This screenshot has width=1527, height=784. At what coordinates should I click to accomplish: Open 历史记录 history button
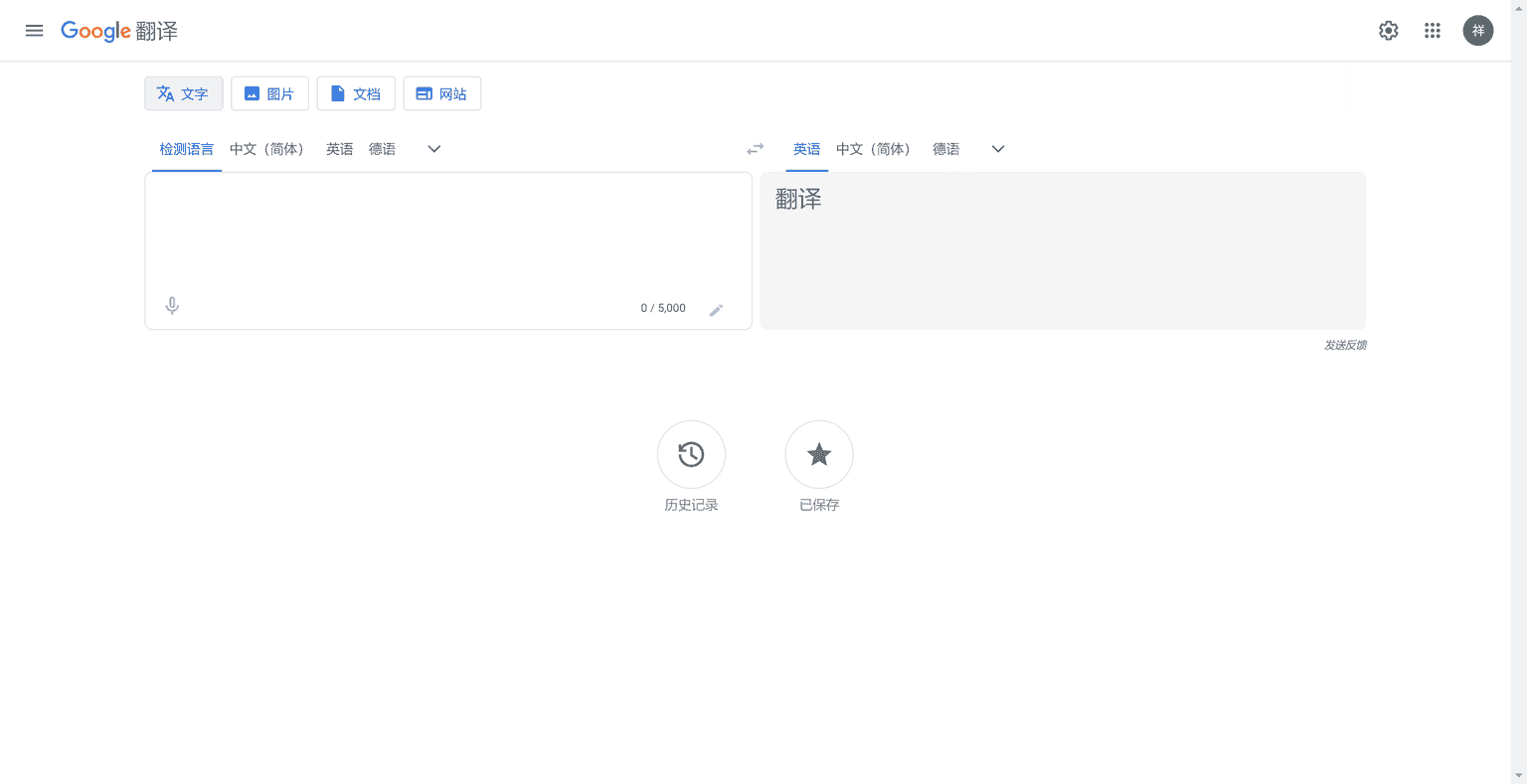pos(691,454)
